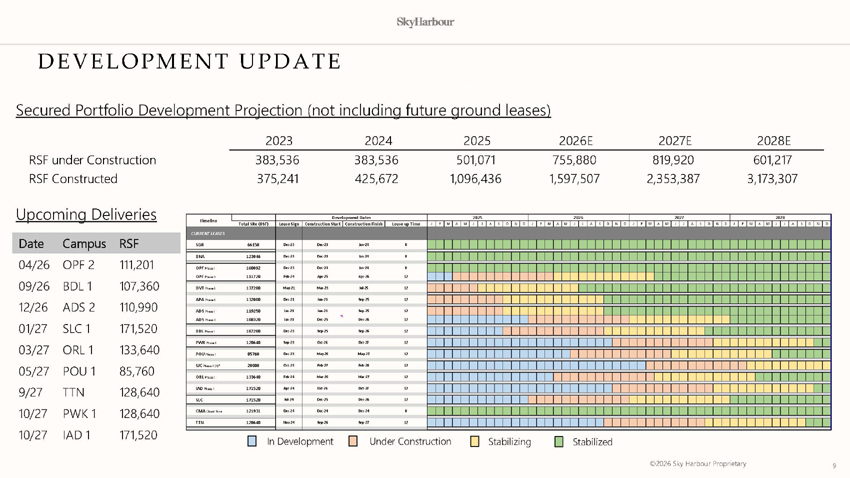Screen dimensions: 850x478
Task: Click the green Stabilized legend swatch
Action: pos(559,441)
